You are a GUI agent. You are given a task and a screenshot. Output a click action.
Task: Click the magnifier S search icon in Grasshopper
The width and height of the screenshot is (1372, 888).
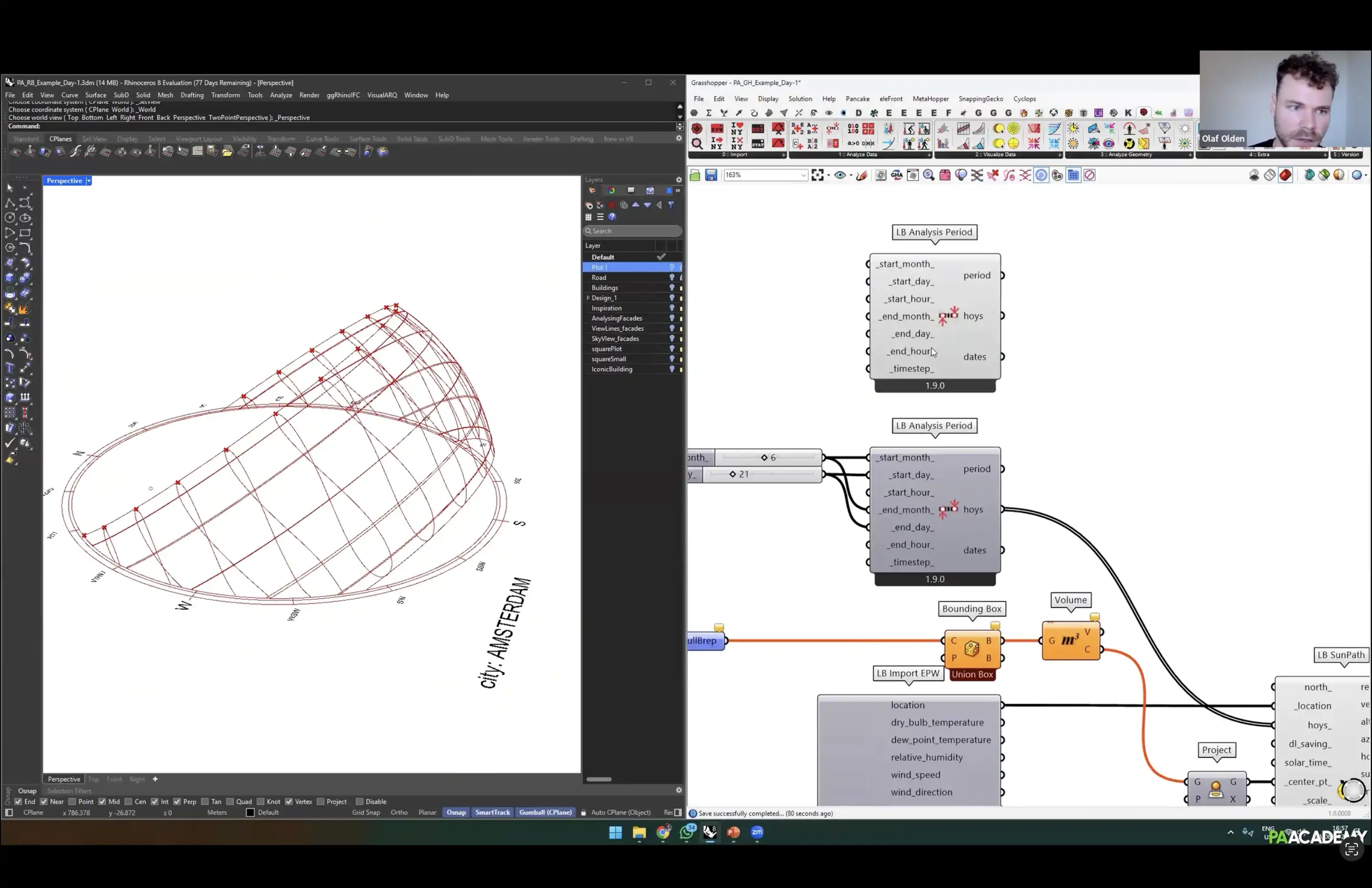pos(928,175)
